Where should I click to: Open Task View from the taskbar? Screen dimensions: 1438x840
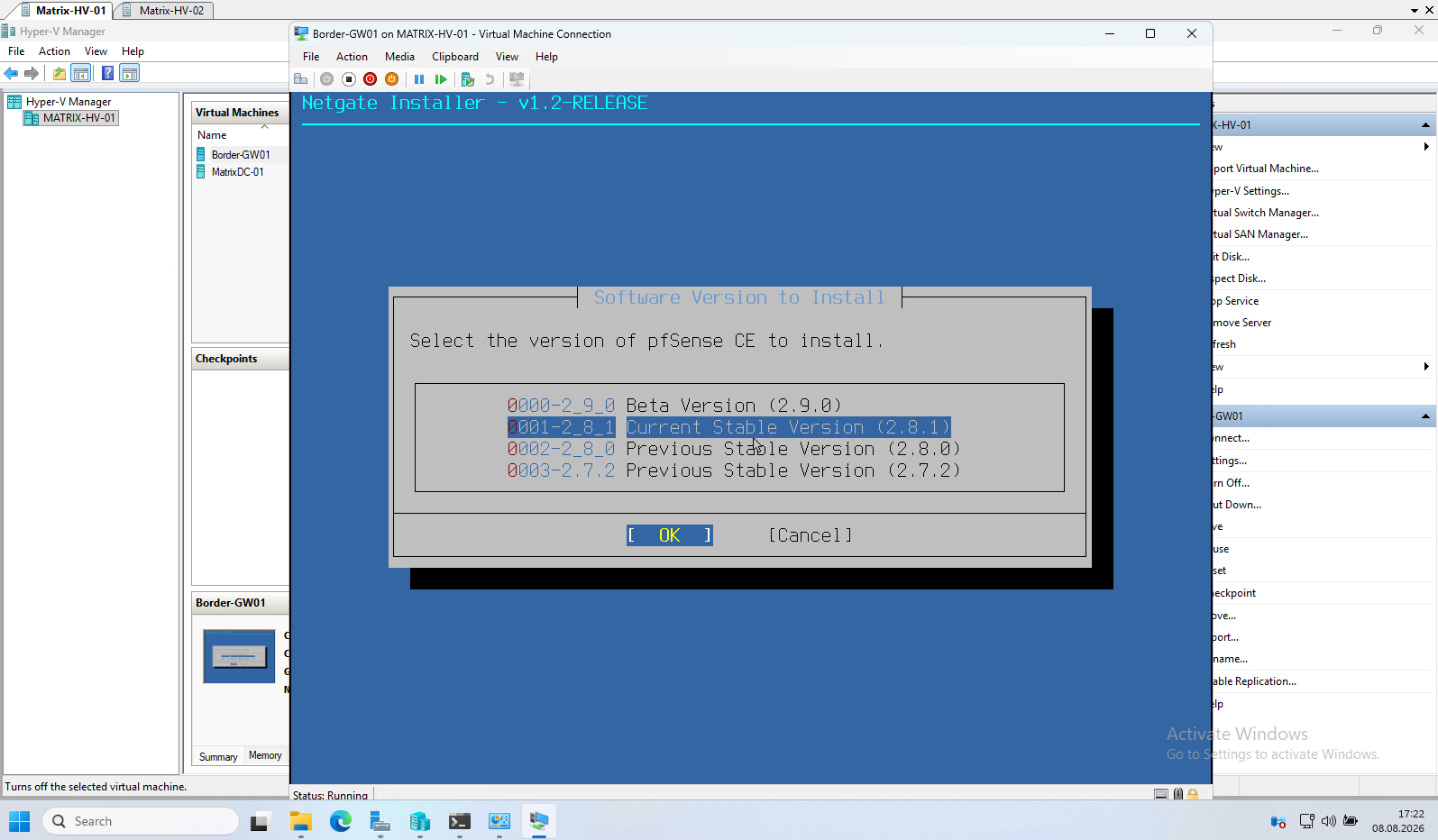coord(260,821)
